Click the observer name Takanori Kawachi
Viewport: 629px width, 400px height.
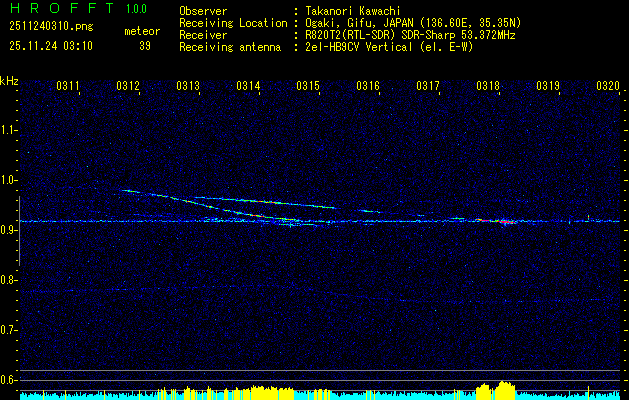pyautogui.click(x=353, y=11)
